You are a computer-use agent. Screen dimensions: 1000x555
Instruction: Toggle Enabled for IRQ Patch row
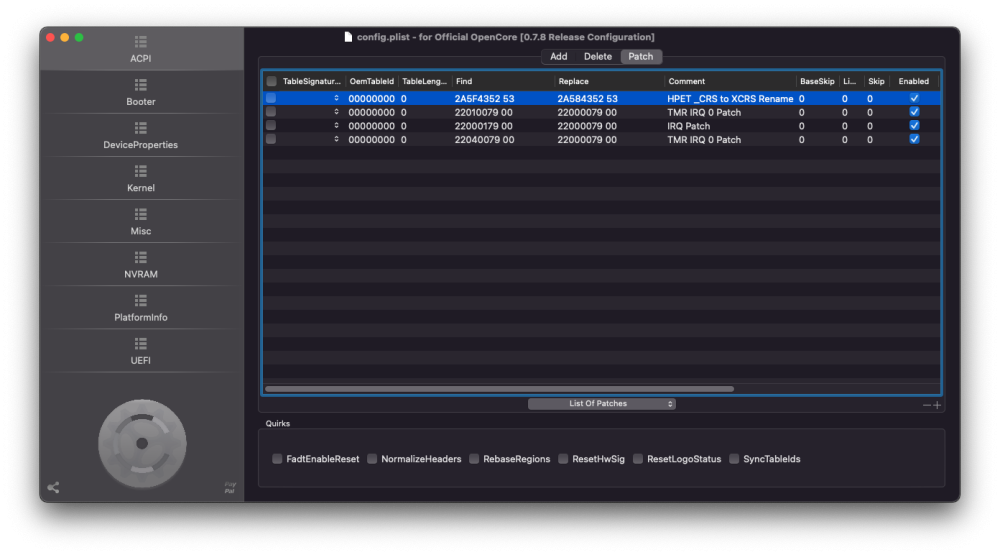point(914,126)
